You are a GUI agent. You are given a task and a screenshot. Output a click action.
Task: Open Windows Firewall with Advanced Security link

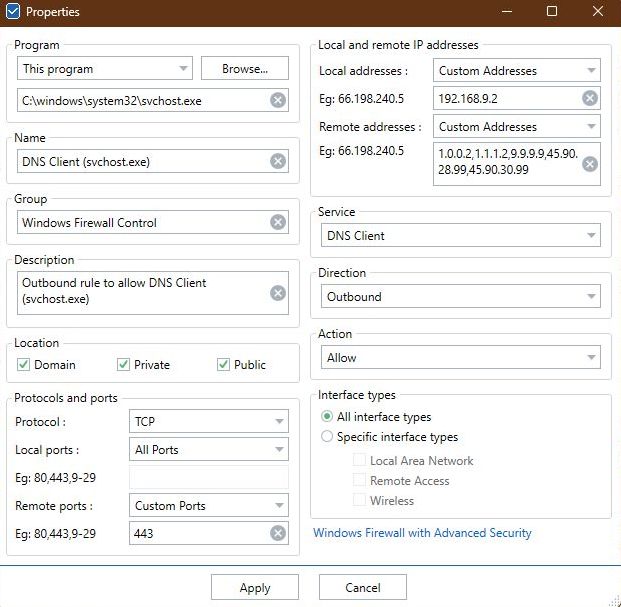pyautogui.click(x=422, y=533)
